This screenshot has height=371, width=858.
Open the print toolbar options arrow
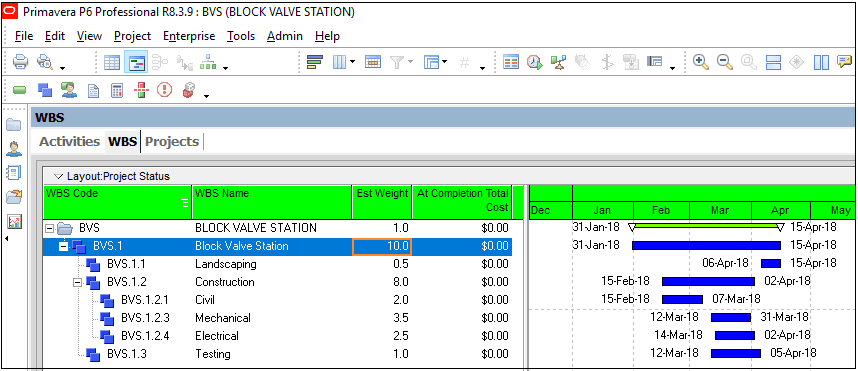pos(62,68)
